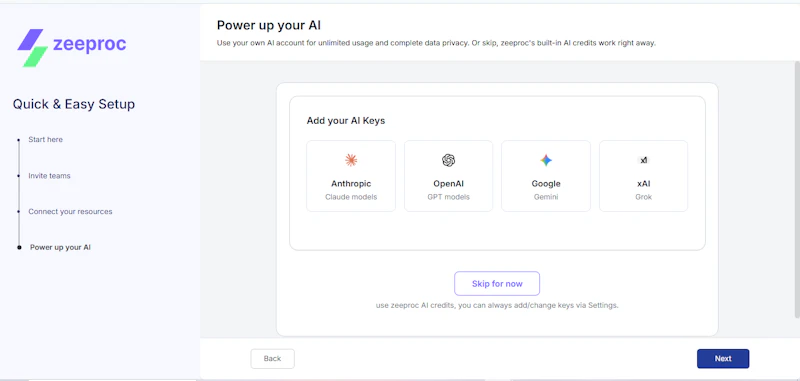Select the xAI logo icon
The width and height of the screenshot is (800, 381).
(643, 160)
